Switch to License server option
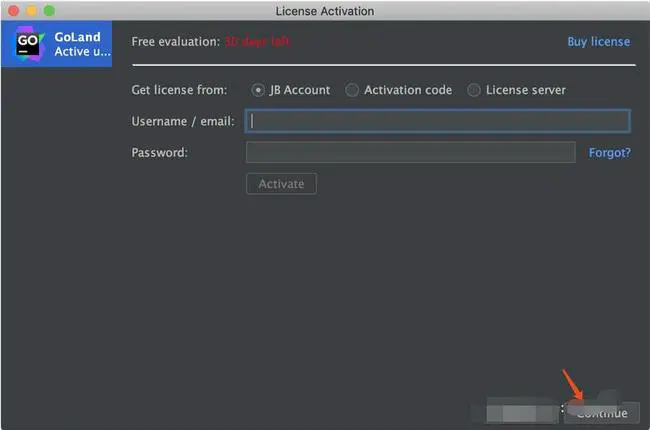This screenshot has height=430, width=650. click(x=474, y=90)
